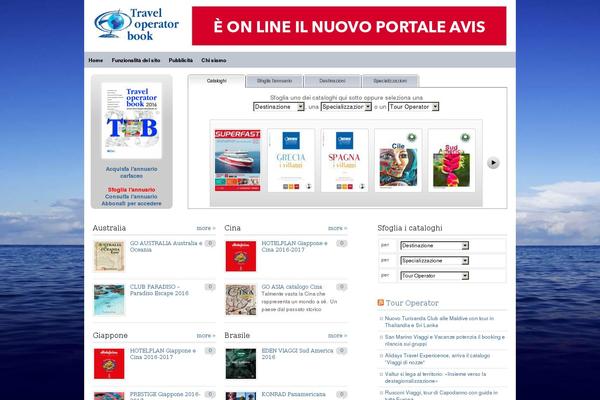Click comment count badge beside GO ASIA
This screenshot has height=400, width=600.
pyautogui.click(x=342, y=287)
